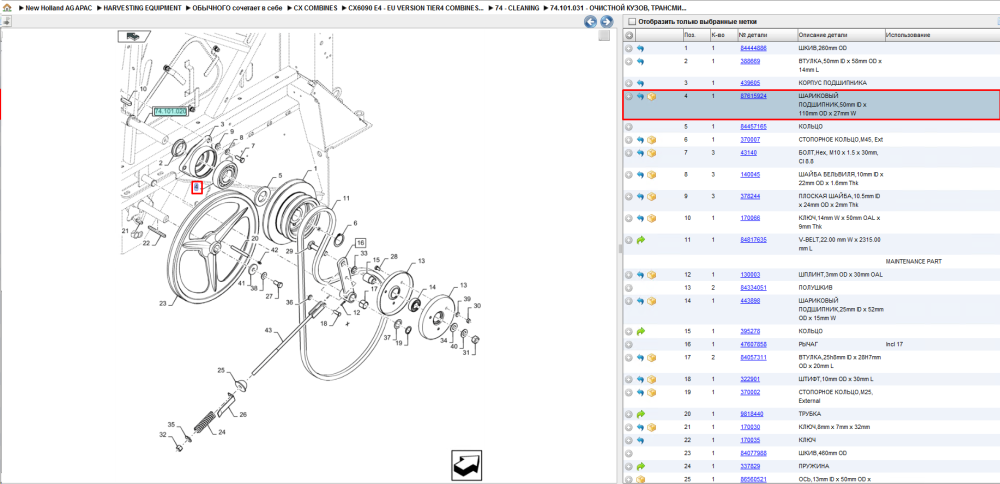
Task: Click reference label 74.101.020 in the diagram
Action: point(170,111)
